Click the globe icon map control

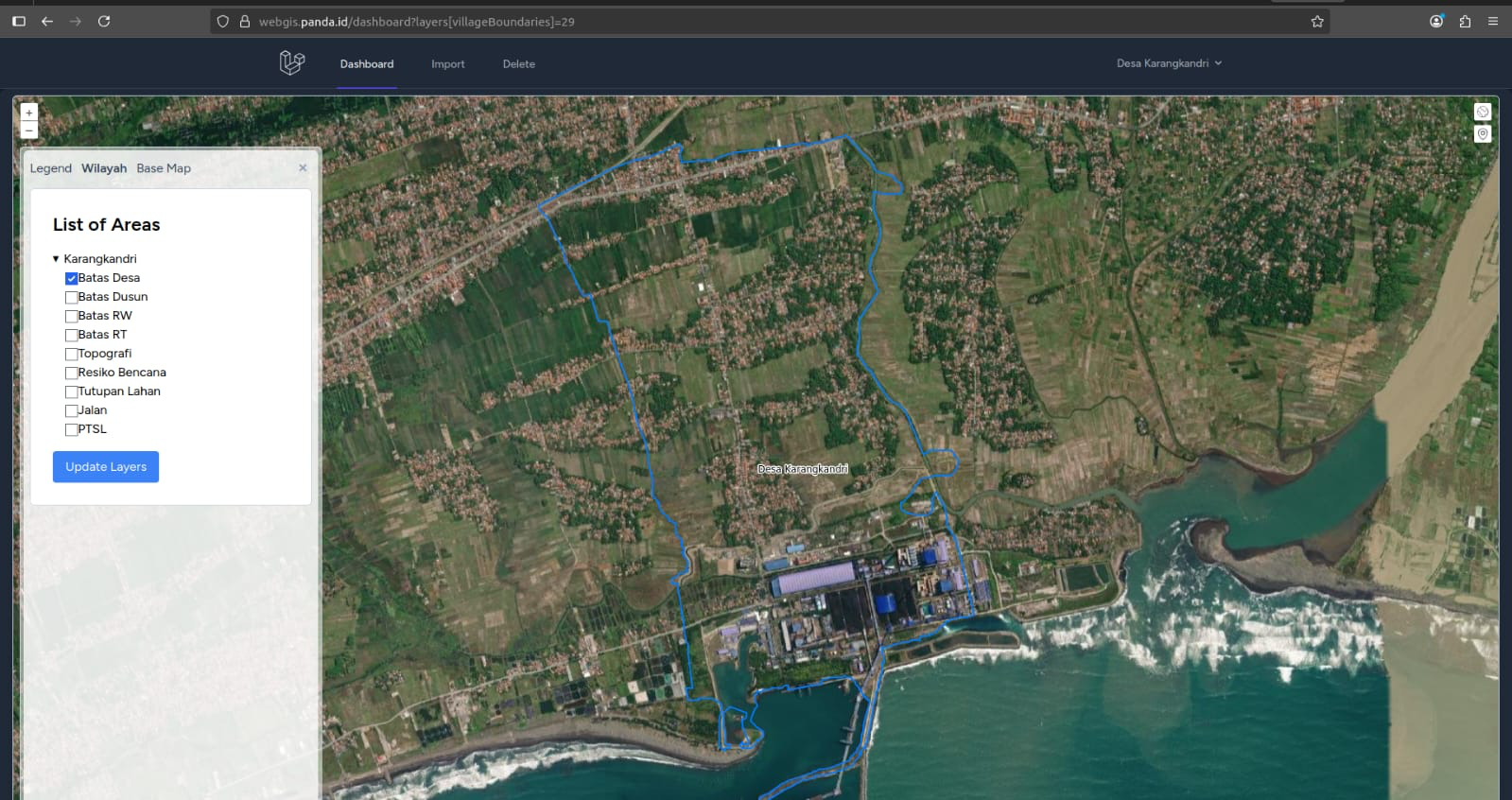pyautogui.click(x=1483, y=112)
